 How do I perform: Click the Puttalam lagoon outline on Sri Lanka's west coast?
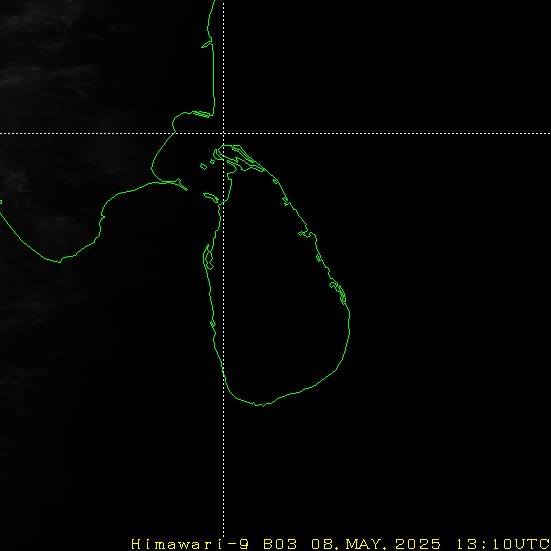209,257
